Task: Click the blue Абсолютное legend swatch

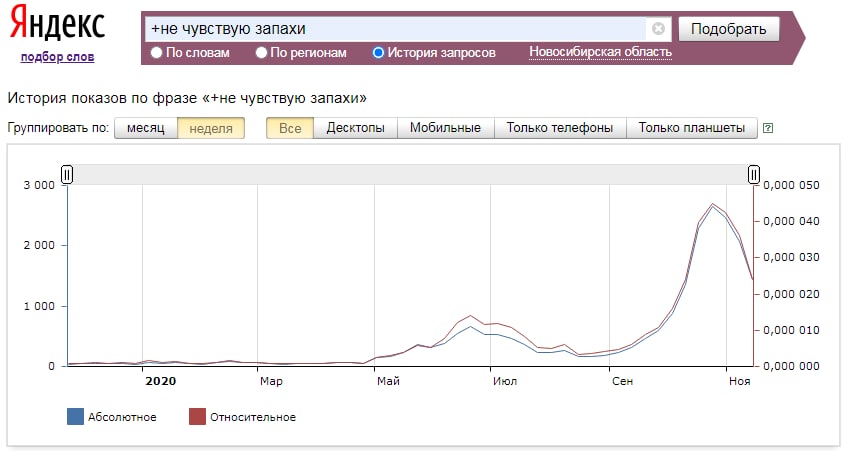Action: coord(76,417)
